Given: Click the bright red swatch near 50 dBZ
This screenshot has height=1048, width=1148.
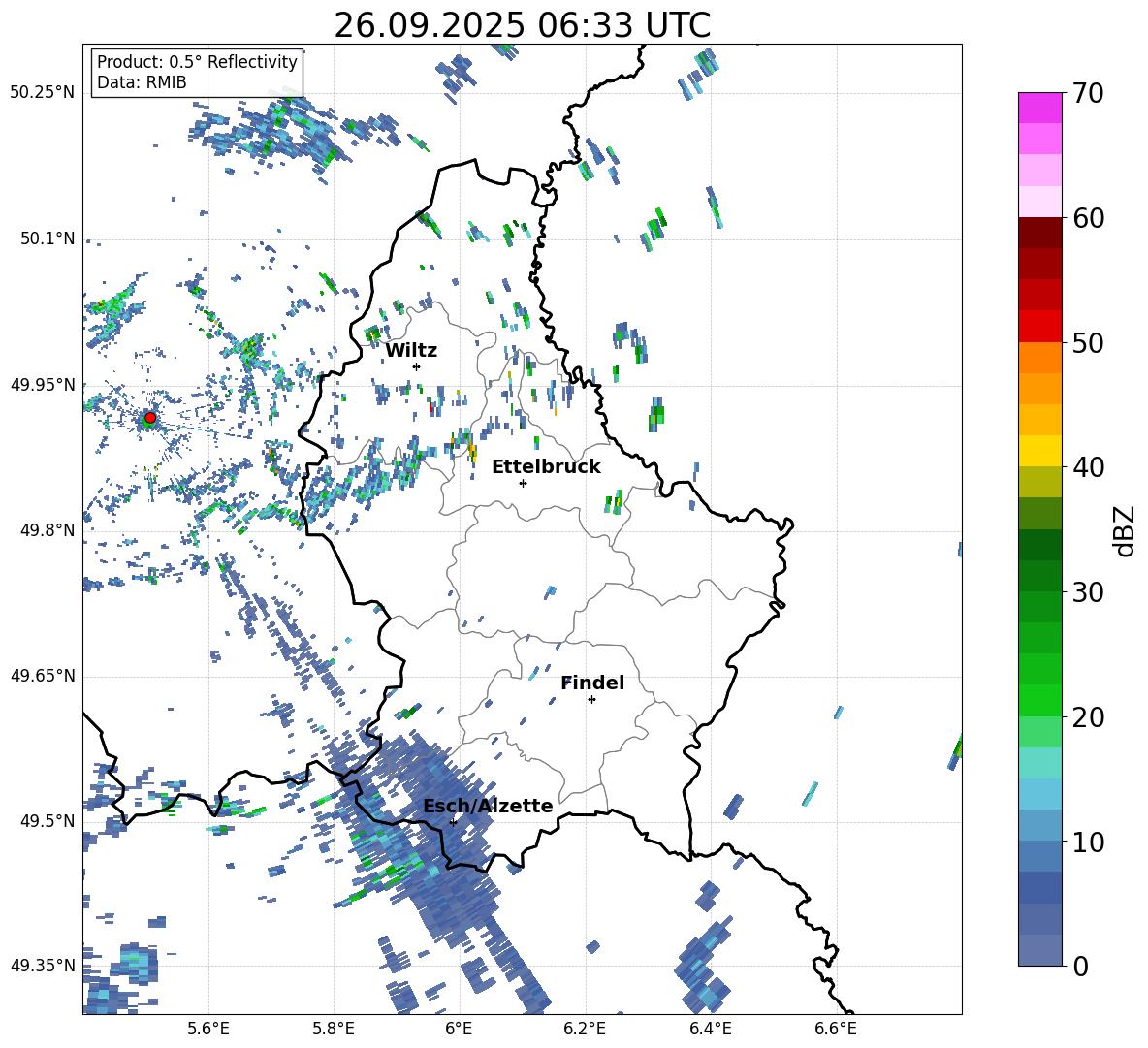Looking at the screenshot, I should (x=1039, y=327).
